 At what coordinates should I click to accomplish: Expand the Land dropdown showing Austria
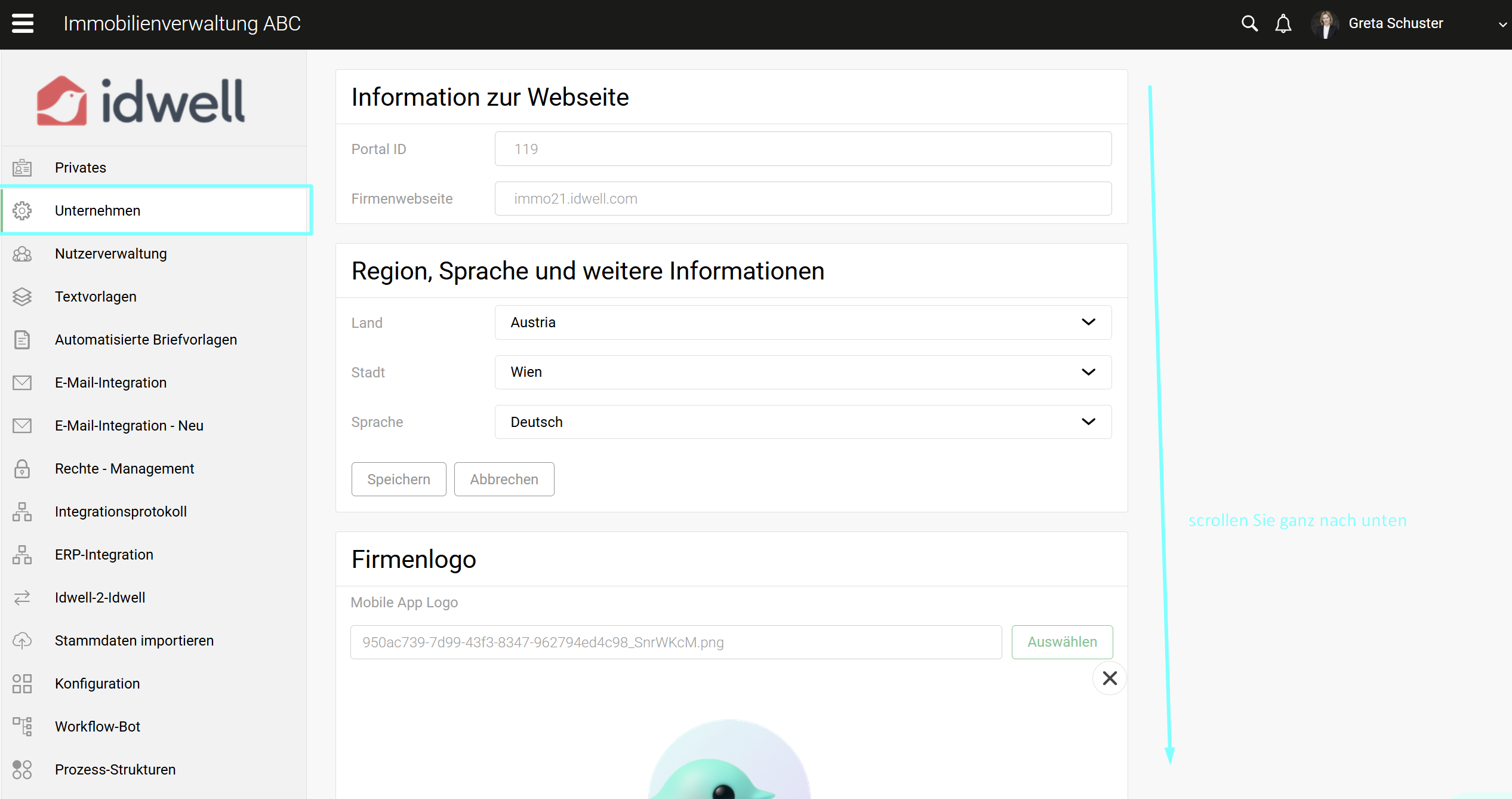(x=802, y=322)
